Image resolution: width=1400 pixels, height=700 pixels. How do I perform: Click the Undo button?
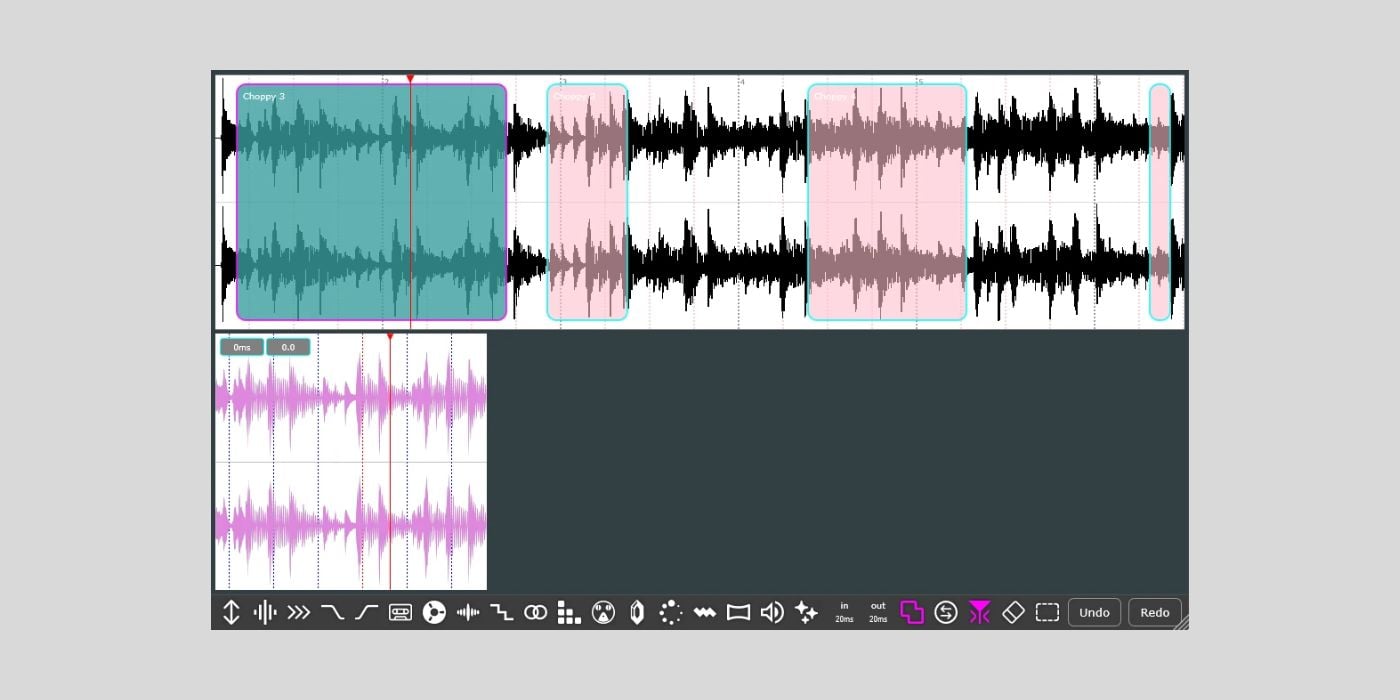click(1094, 612)
